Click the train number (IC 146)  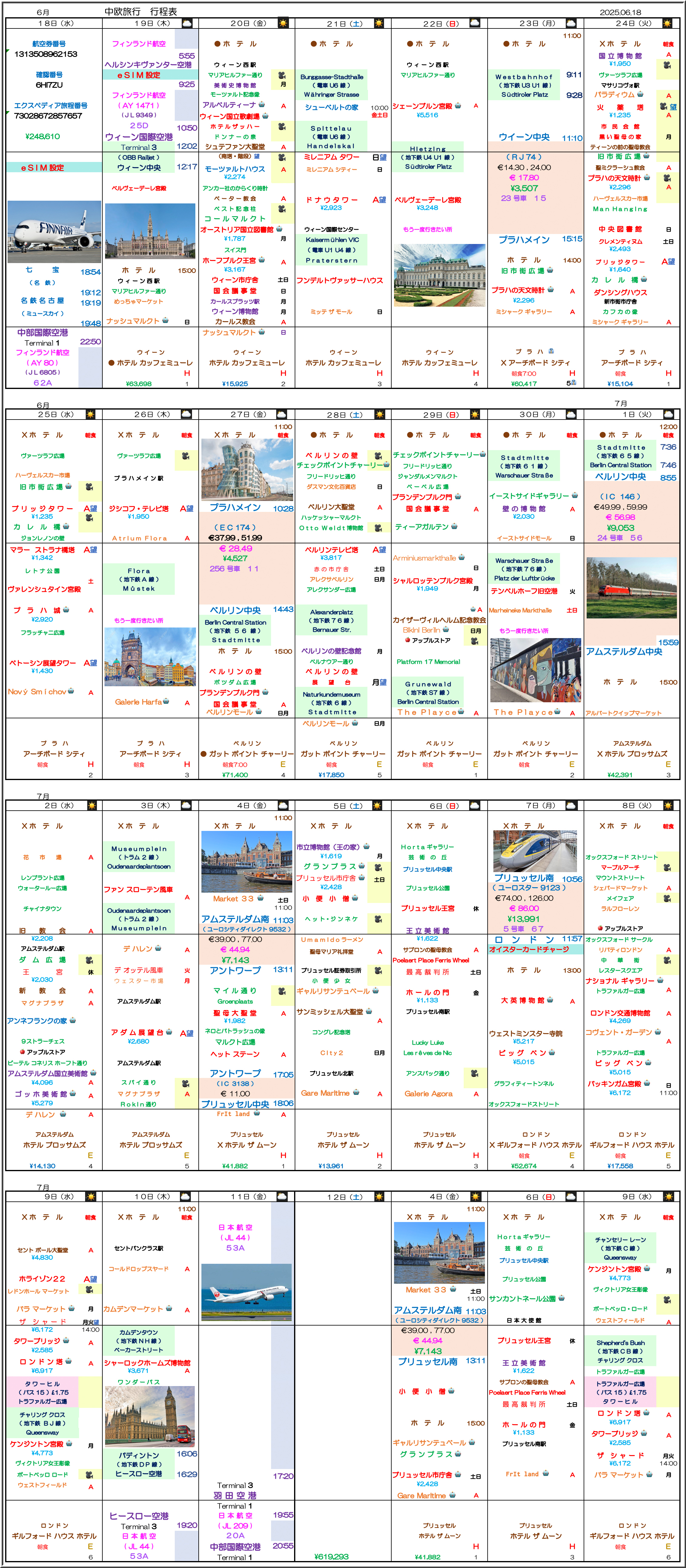pyautogui.click(x=620, y=497)
